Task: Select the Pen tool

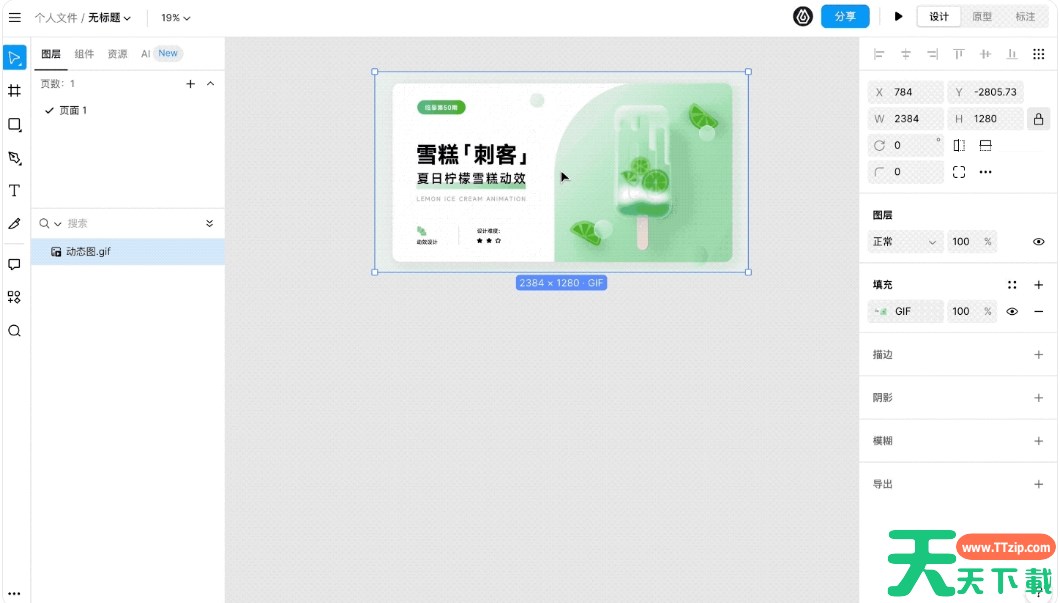Action: point(14,158)
